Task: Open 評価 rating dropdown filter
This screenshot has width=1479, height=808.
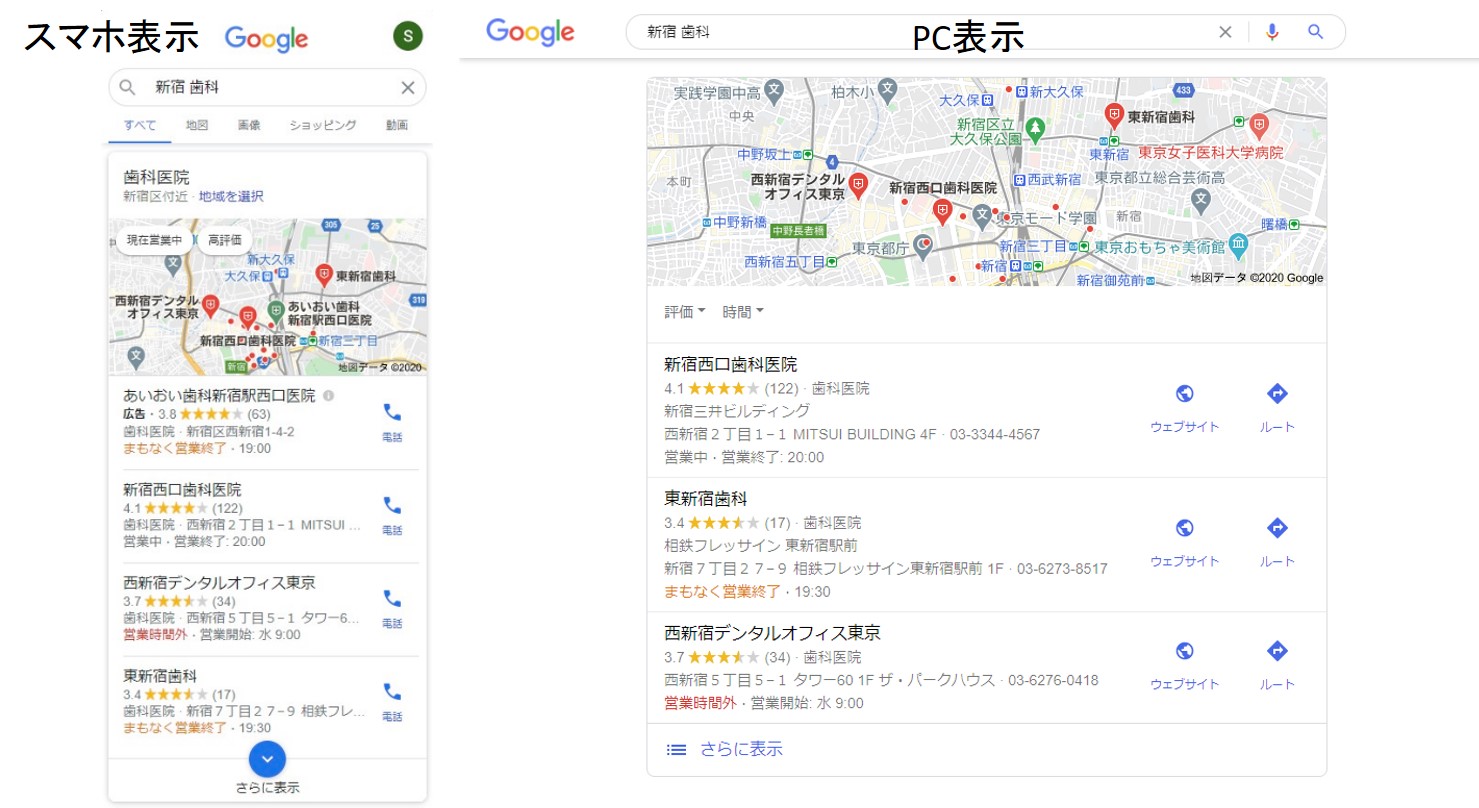Action: pyautogui.click(x=685, y=312)
